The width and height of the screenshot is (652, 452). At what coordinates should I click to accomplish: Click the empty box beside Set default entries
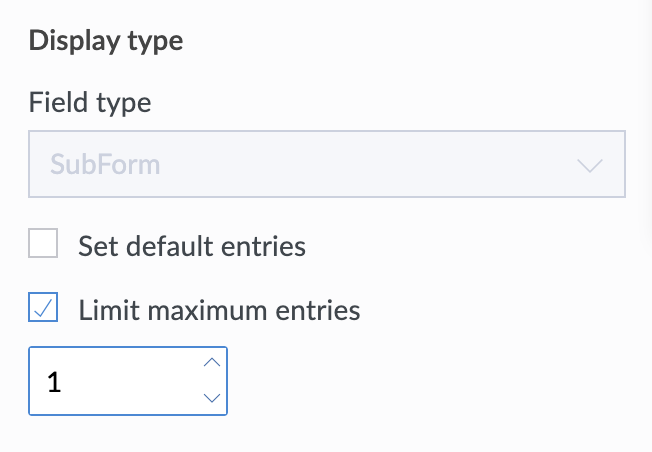click(x=43, y=244)
